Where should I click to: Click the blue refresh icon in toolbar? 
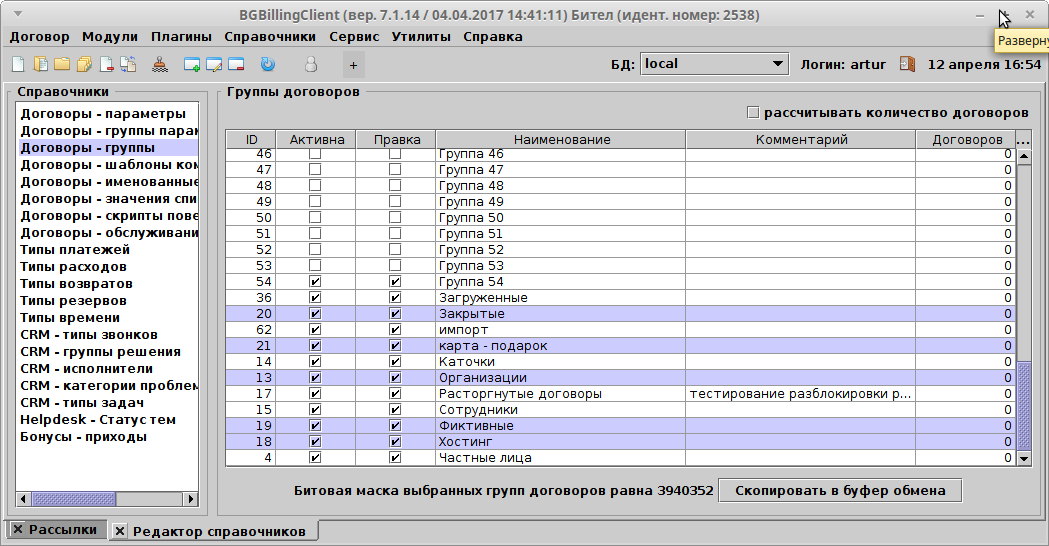(267, 64)
